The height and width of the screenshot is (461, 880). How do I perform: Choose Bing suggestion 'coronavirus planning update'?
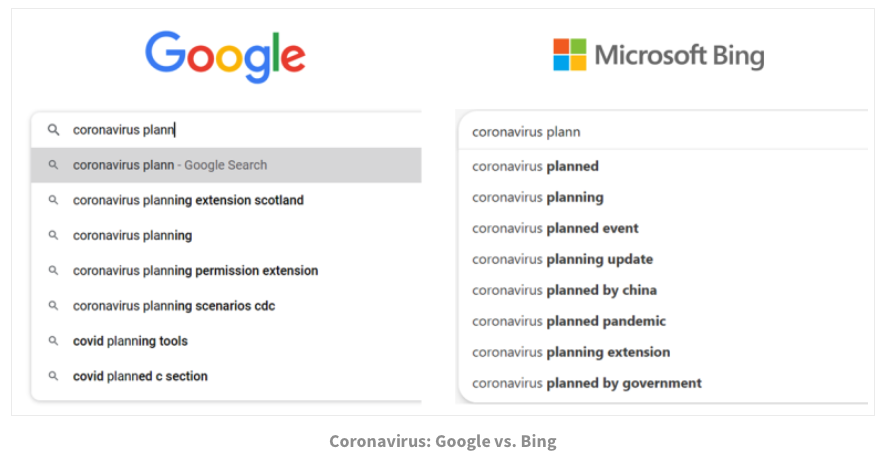562,259
